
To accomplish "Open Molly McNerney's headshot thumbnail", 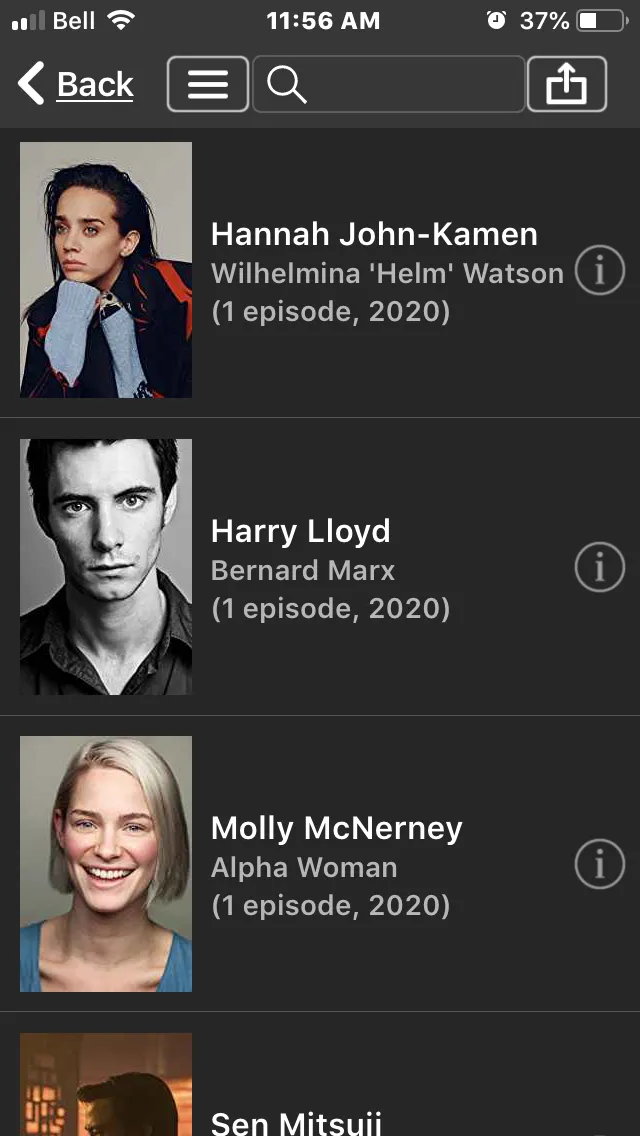I will pyautogui.click(x=106, y=864).
